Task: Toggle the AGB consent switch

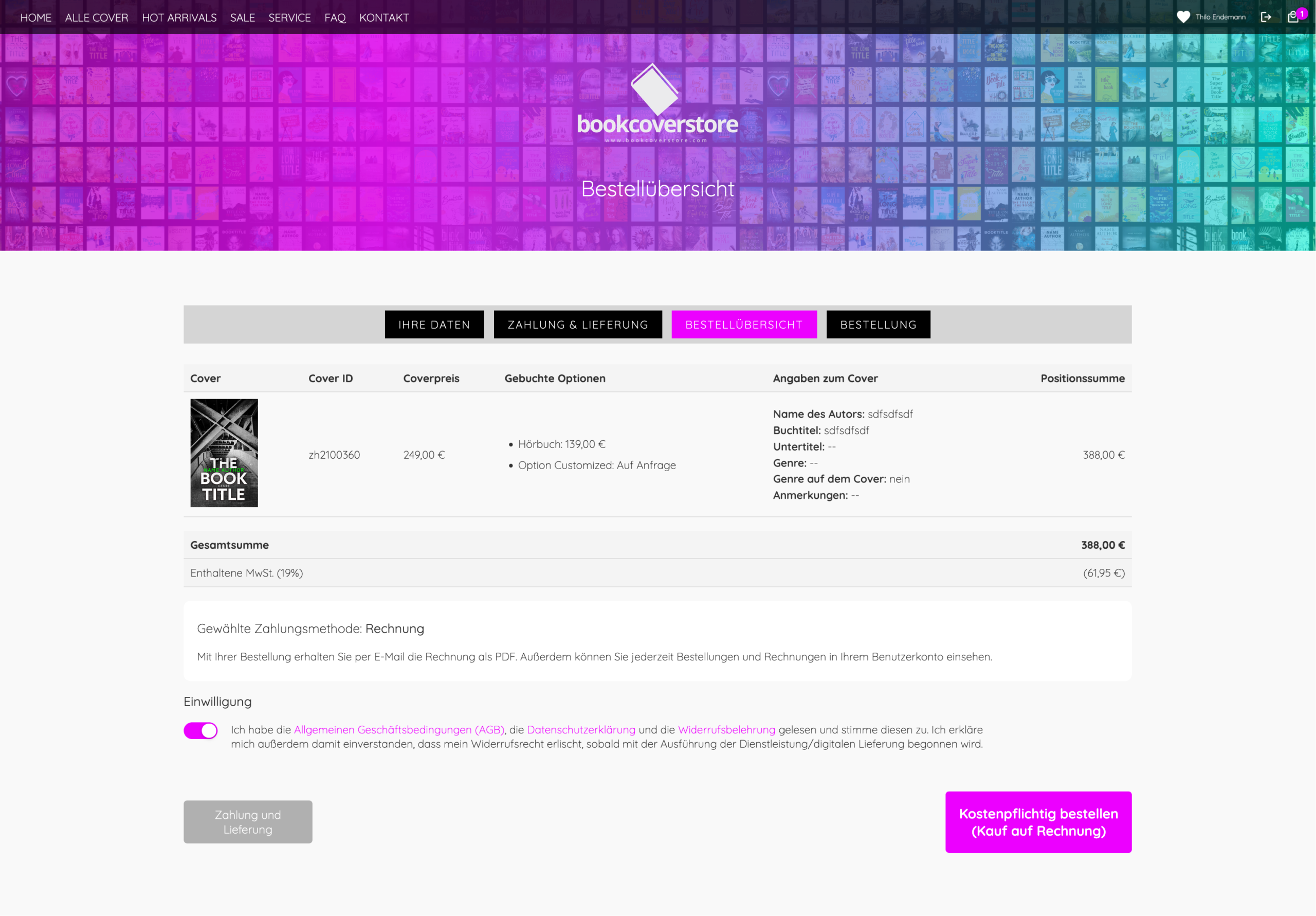Action: click(x=200, y=730)
